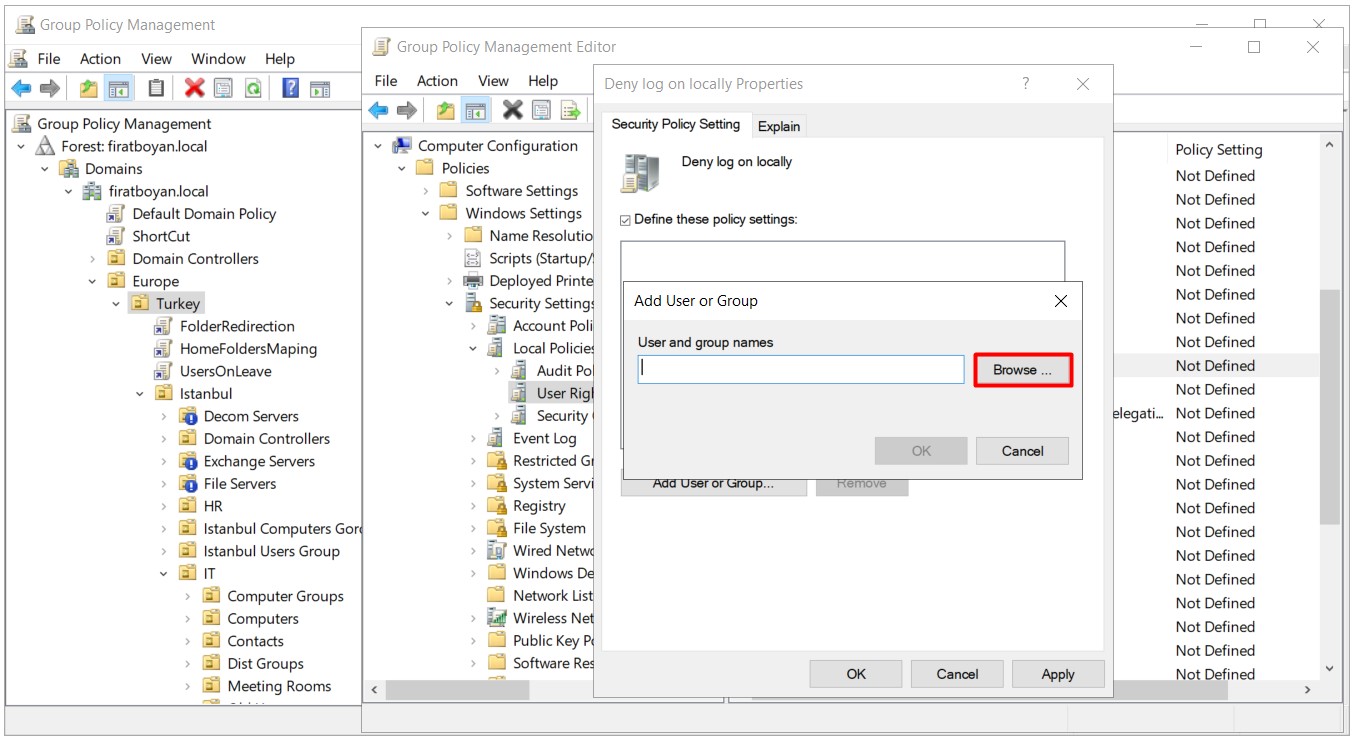Click the clipboard Paste icon in Group Policy Management
This screenshot has height=741, width=1353.
[156, 89]
